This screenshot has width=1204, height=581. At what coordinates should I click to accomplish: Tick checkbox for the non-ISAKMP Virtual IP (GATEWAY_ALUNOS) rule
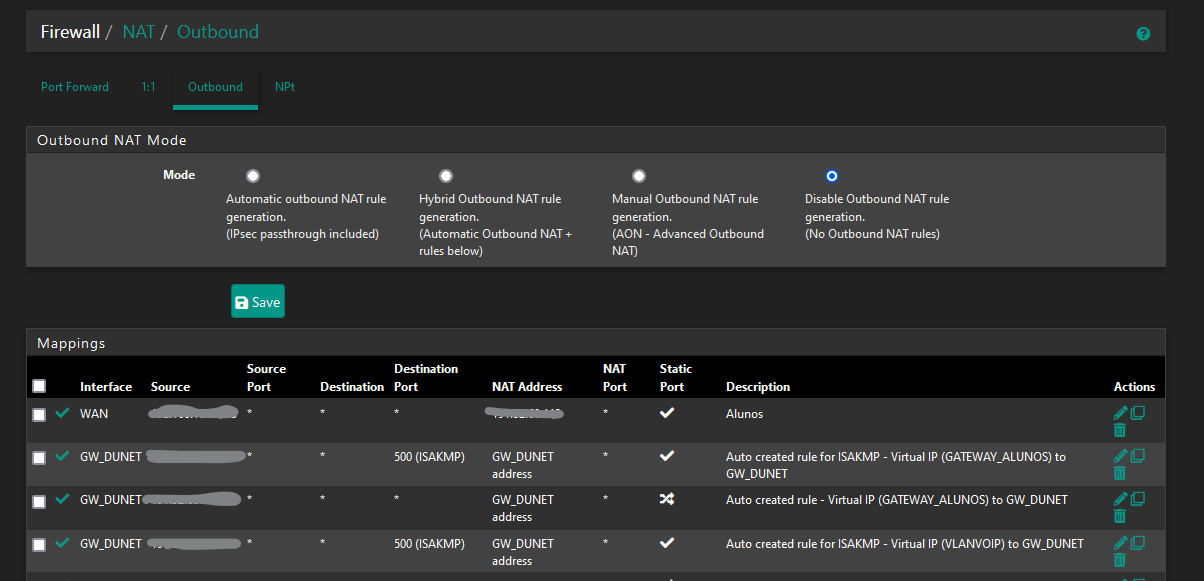39,501
